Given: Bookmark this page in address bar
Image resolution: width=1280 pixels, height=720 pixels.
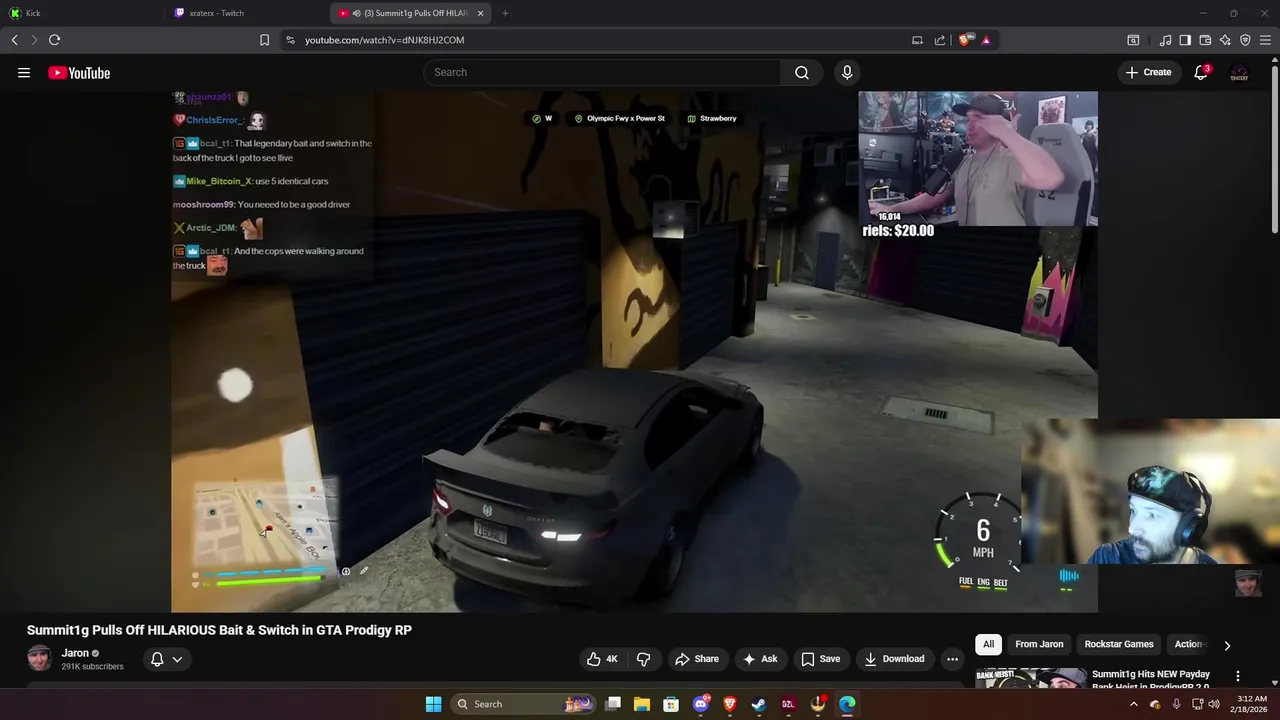Looking at the screenshot, I should (264, 40).
